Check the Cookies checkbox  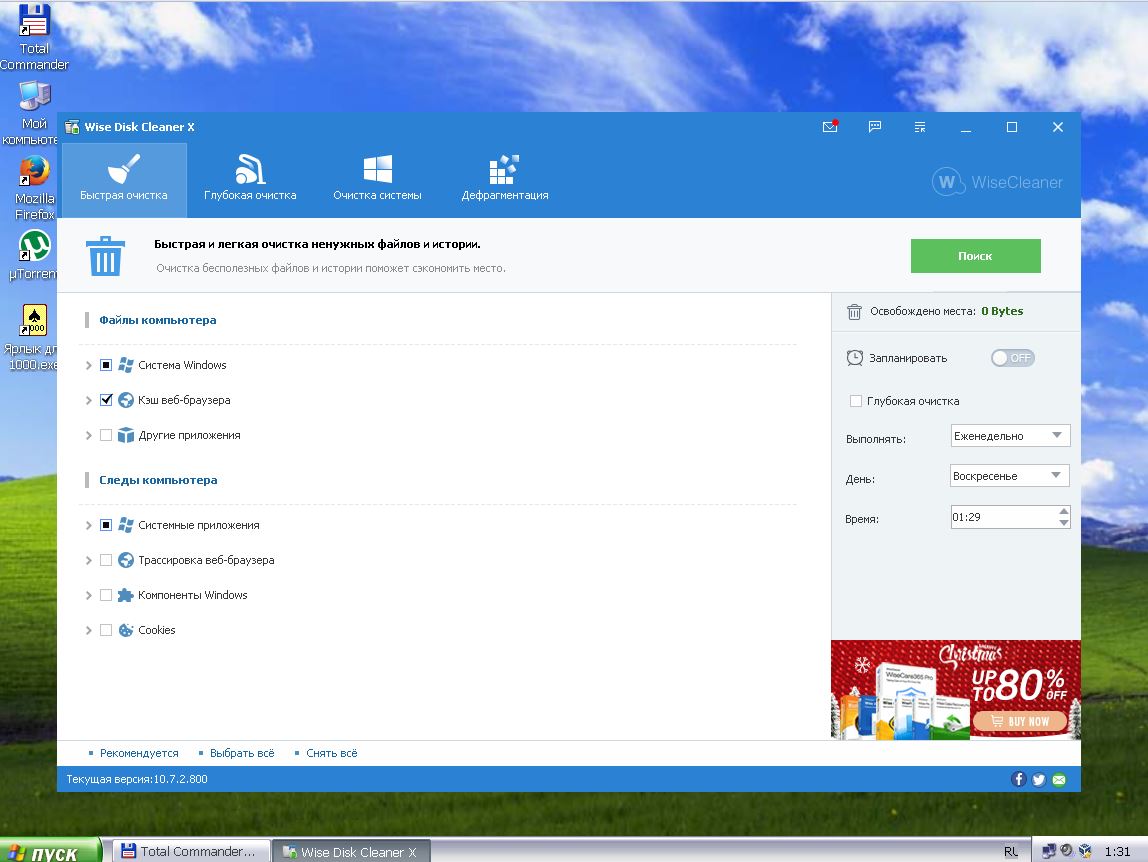pyautogui.click(x=106, y=630)
